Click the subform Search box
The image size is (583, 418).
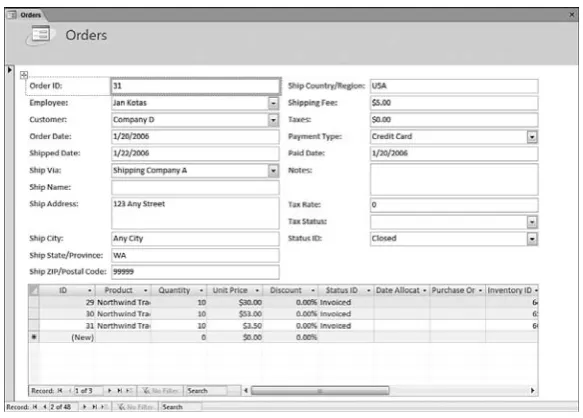pos(206,391)
